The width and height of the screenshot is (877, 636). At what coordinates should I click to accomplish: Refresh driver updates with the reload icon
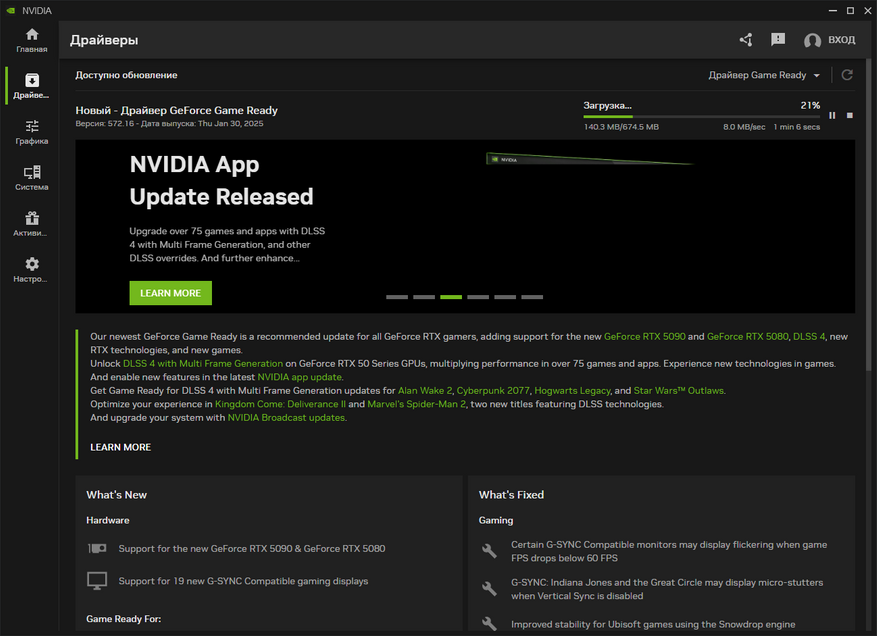pos(847,75)
